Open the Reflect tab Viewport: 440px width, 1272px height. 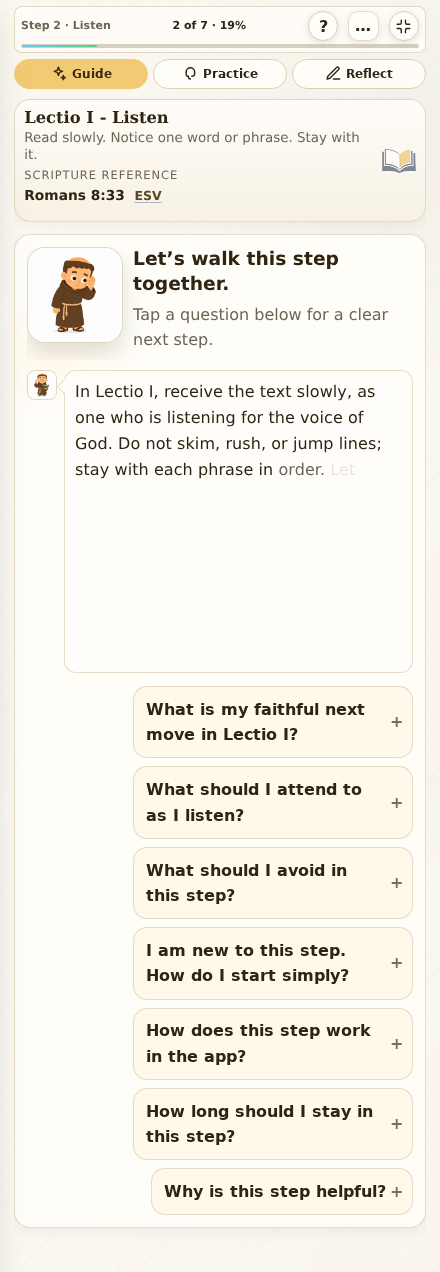pos(359,74)
